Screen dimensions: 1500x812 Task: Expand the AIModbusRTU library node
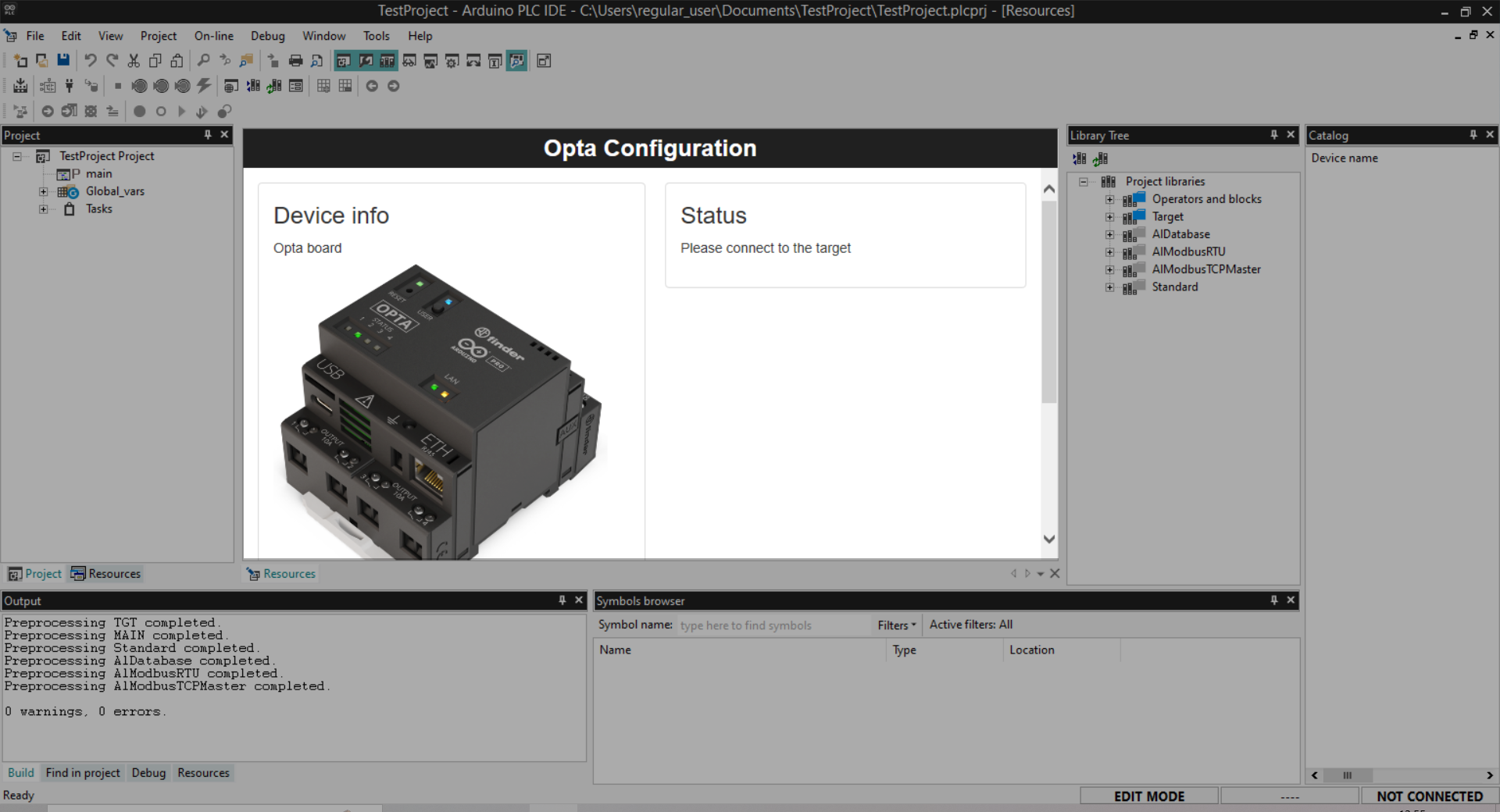click(1110, 252)
